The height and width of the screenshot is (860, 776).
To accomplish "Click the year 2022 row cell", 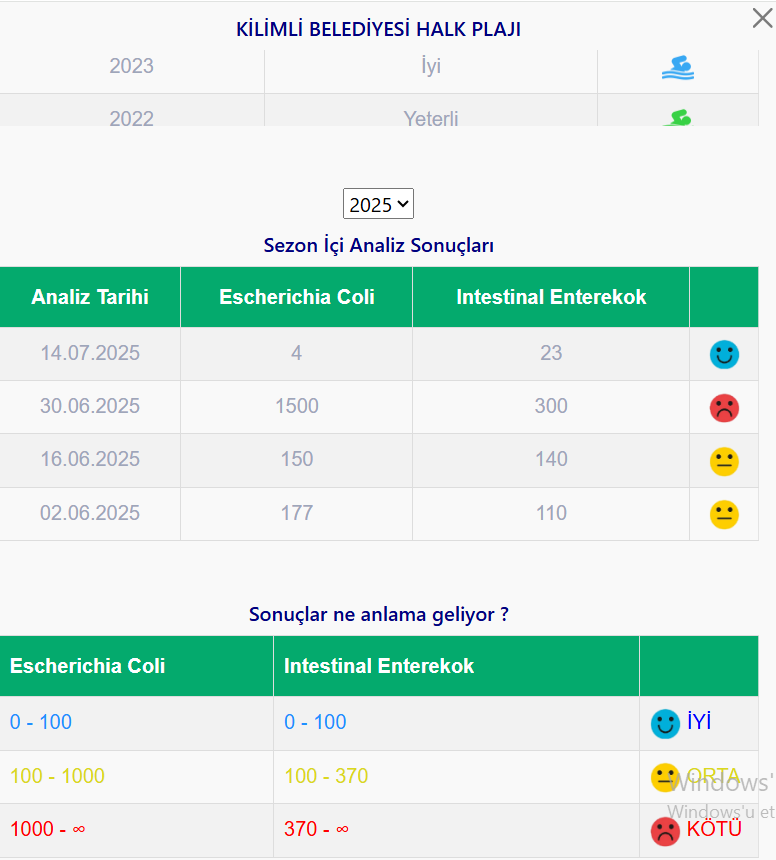I will (132, 117).
